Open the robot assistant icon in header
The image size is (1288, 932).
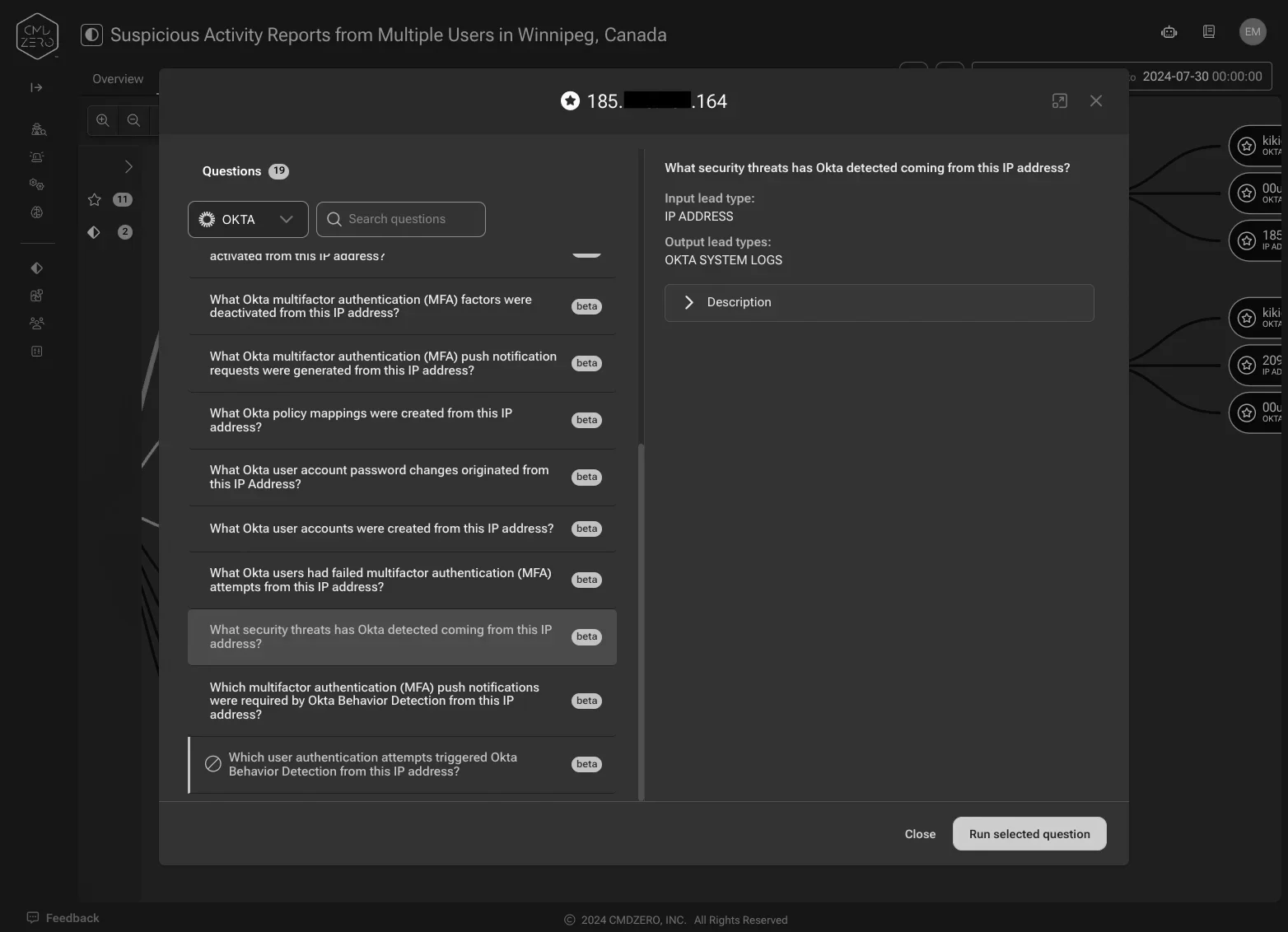click(x=1169, y=32)
